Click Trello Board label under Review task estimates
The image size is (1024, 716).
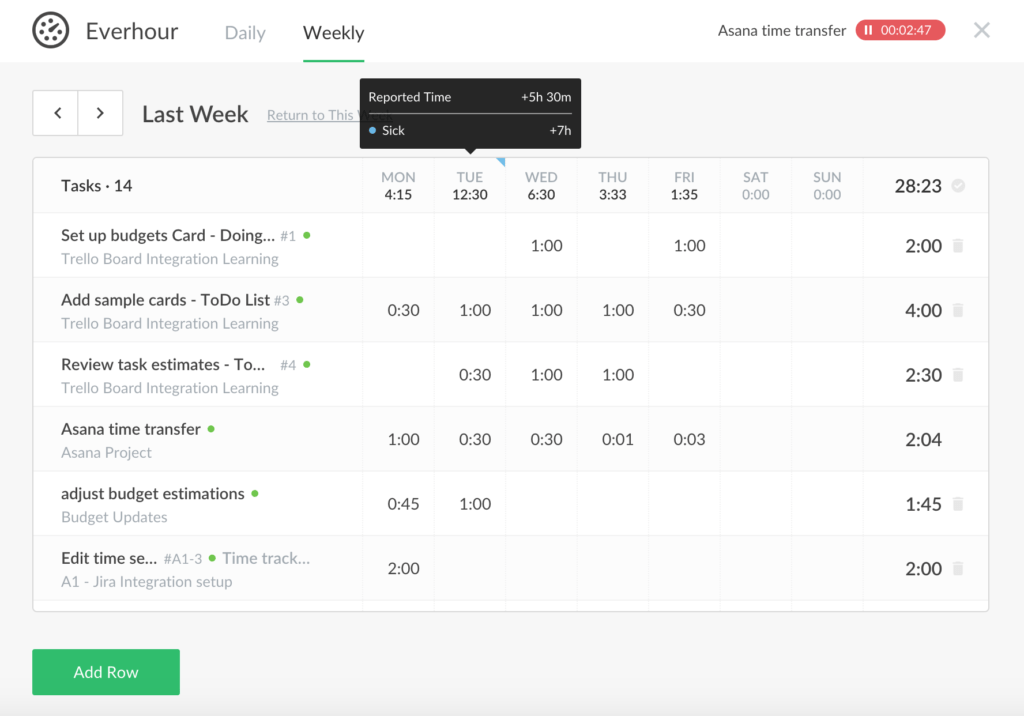point(170,388)
